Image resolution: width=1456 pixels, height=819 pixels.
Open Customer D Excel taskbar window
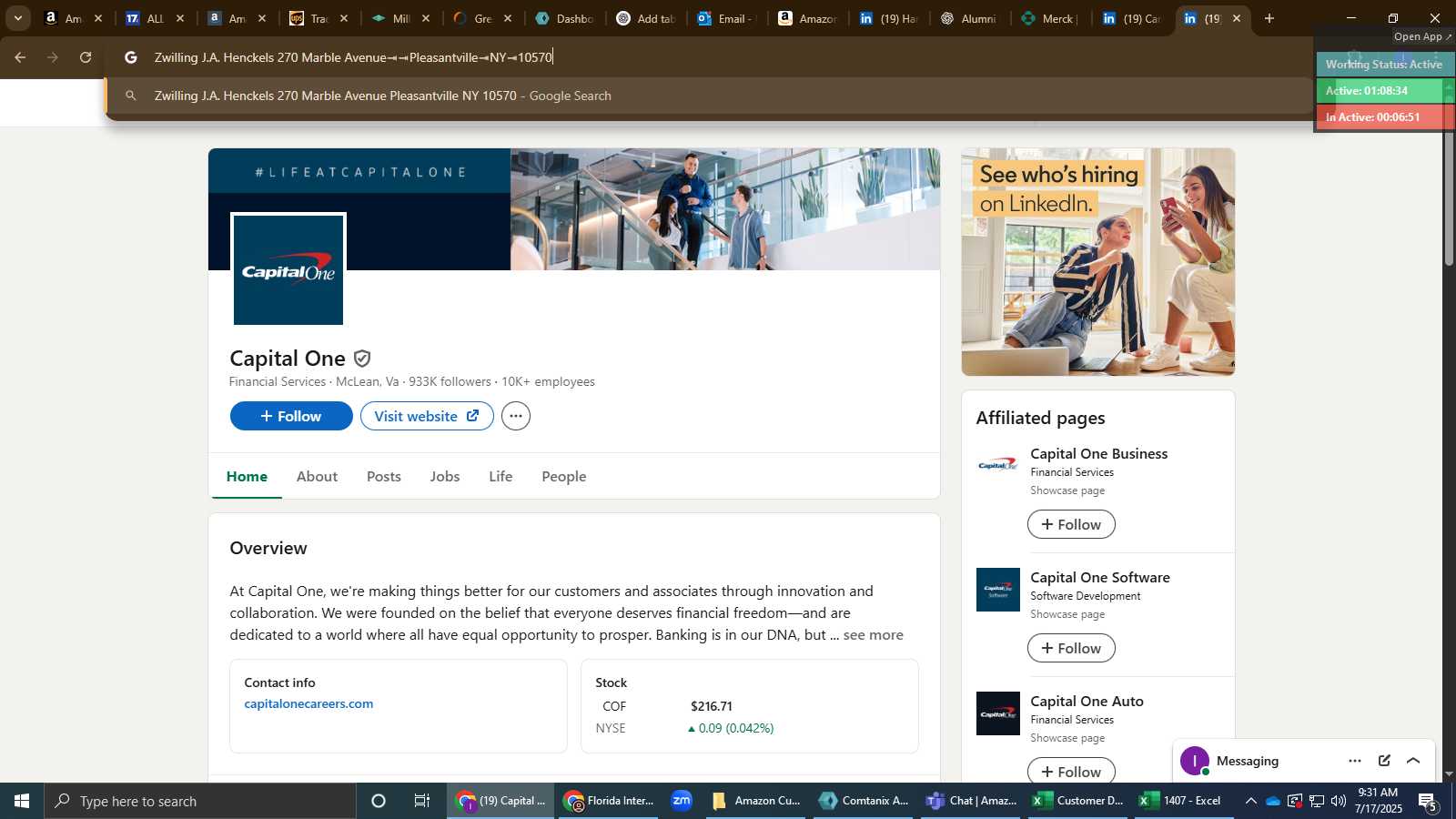1079,801
